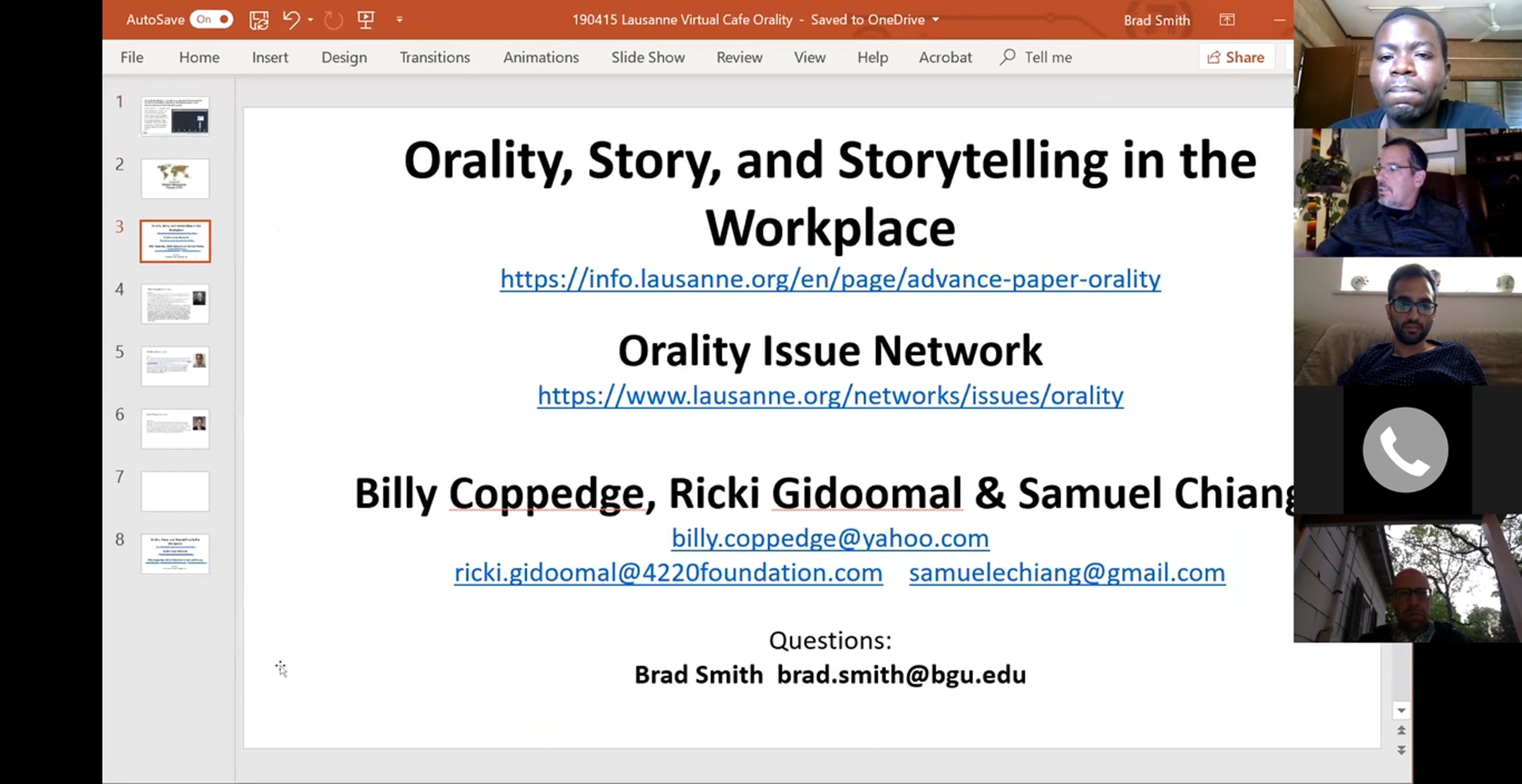Open the advance-paper-orality hyperlink
The image size is (1522, 784).
tap(830, 279)
